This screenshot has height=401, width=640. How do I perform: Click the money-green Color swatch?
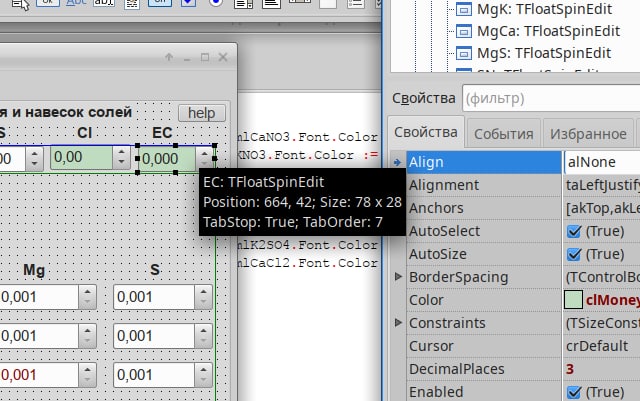[573, 300]
